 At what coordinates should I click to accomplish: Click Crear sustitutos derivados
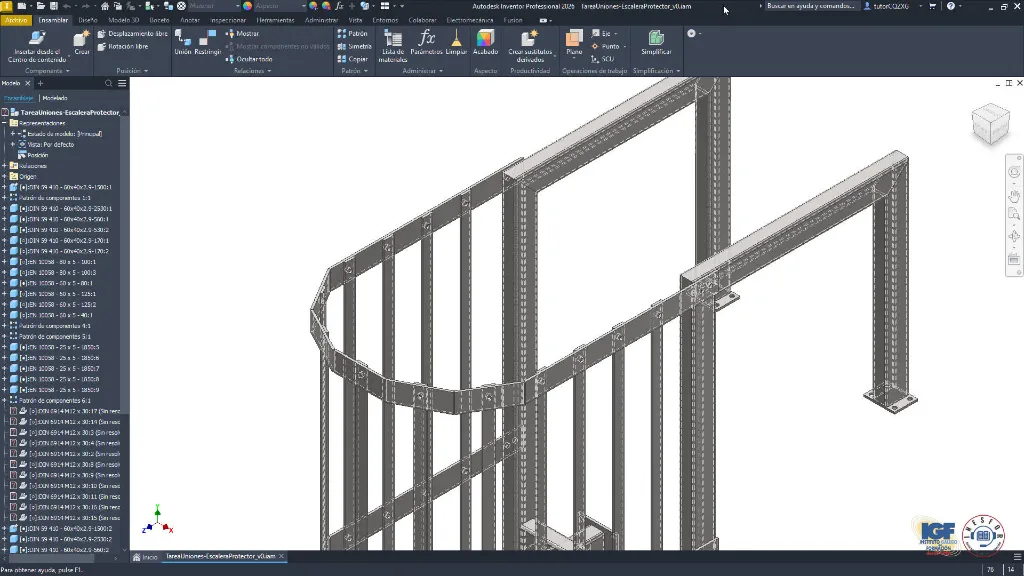tap(530, 46)
